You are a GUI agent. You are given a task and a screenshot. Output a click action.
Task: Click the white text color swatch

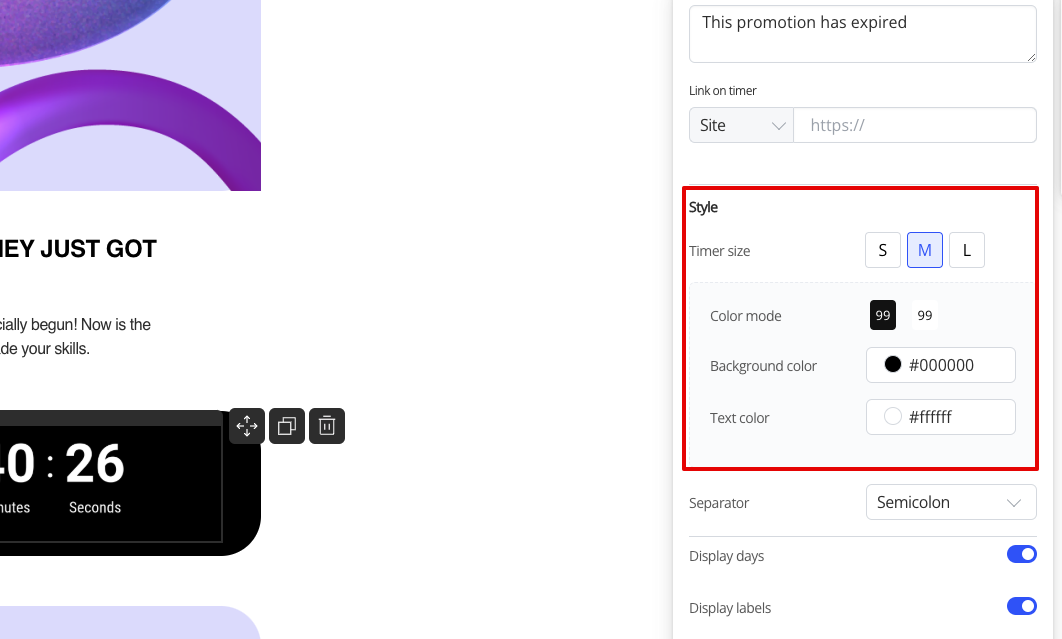click(893, 416)
